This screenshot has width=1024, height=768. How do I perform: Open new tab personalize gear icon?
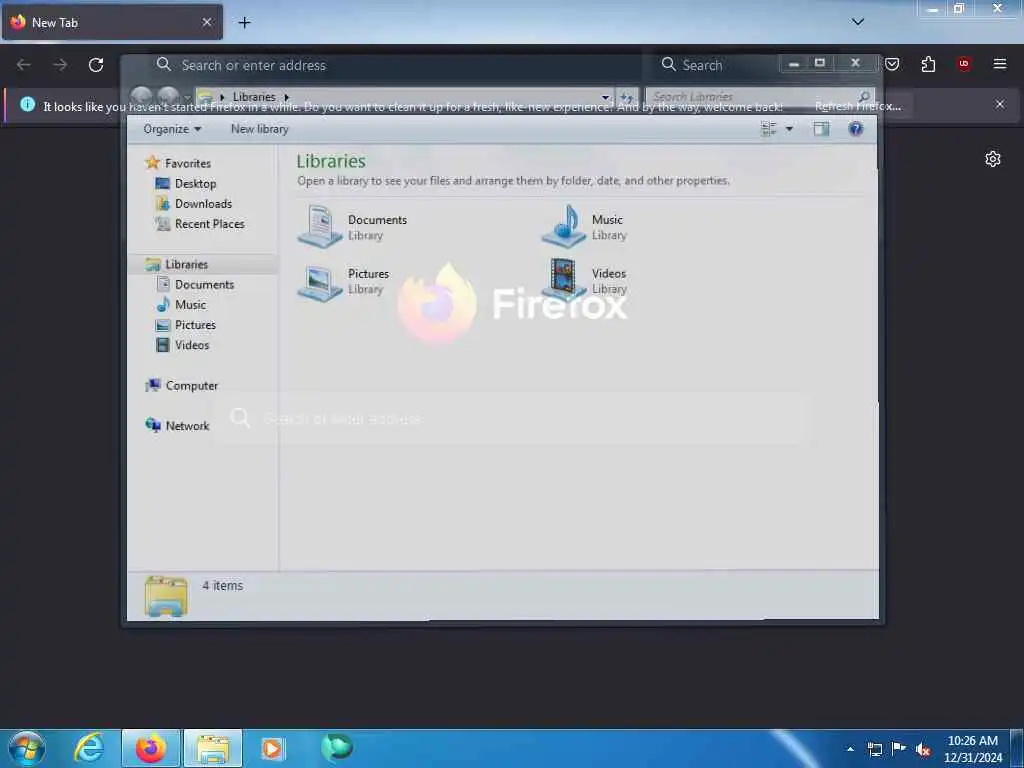993,159
